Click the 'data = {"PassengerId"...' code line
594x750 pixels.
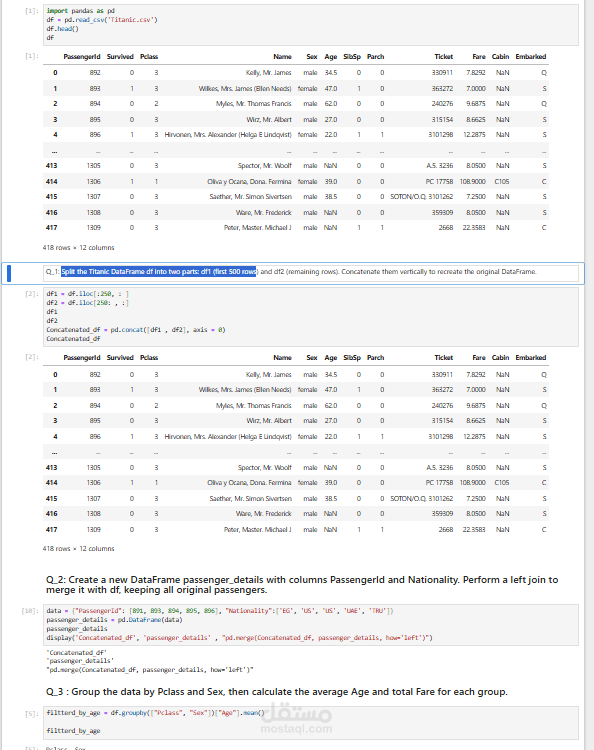tap(220, 611)
